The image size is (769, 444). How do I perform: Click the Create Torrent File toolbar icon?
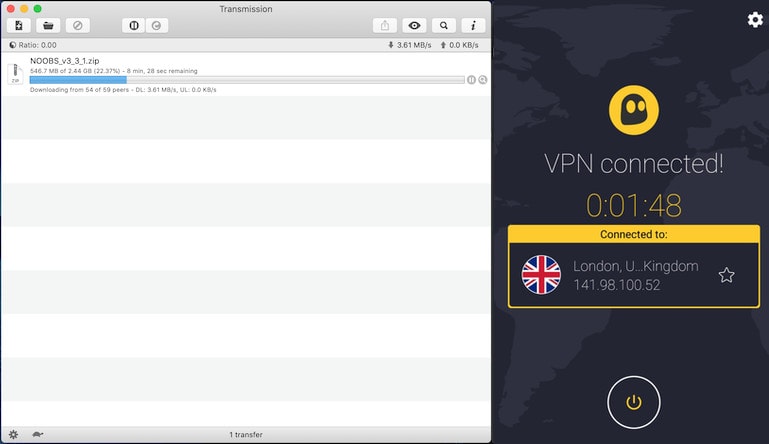click(18, 26)
